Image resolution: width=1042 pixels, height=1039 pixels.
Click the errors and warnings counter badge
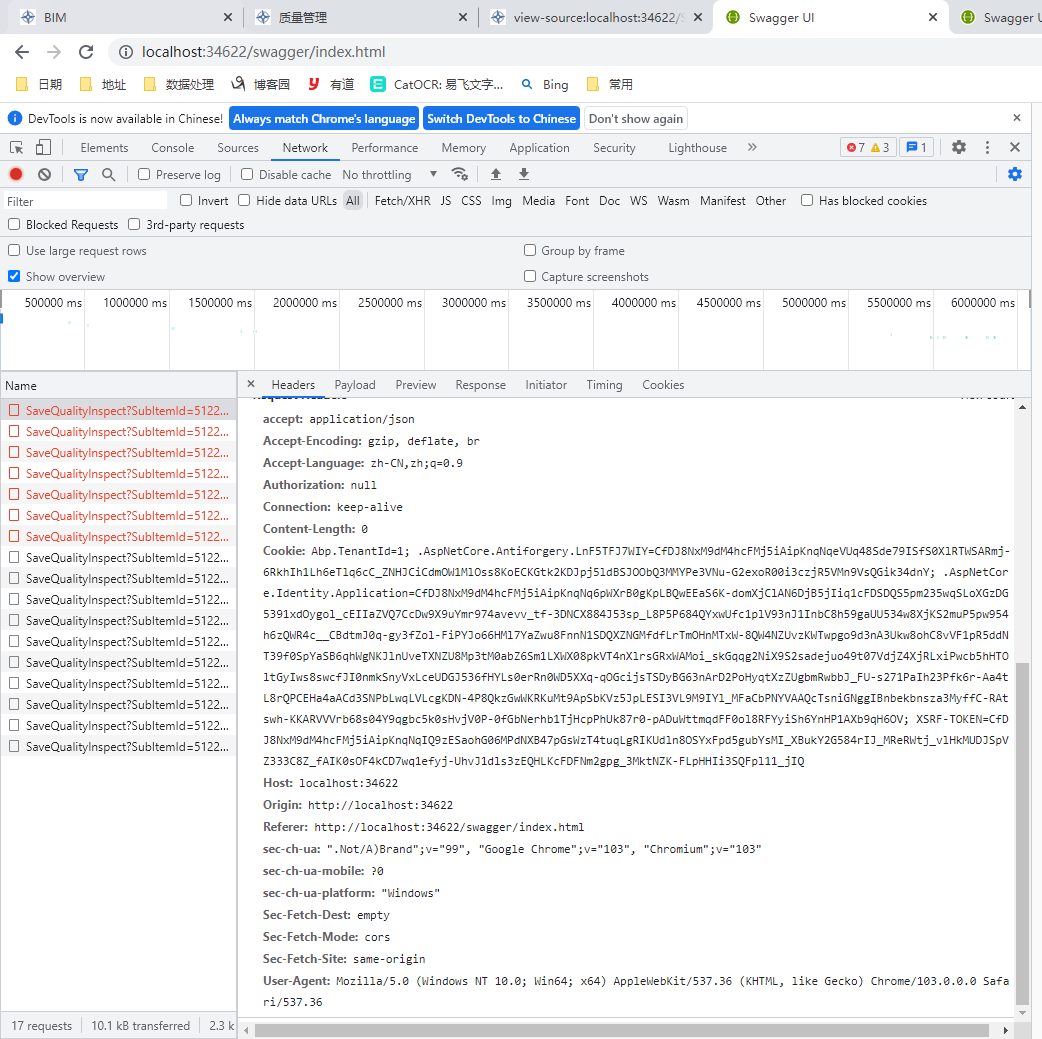(868, 148)
